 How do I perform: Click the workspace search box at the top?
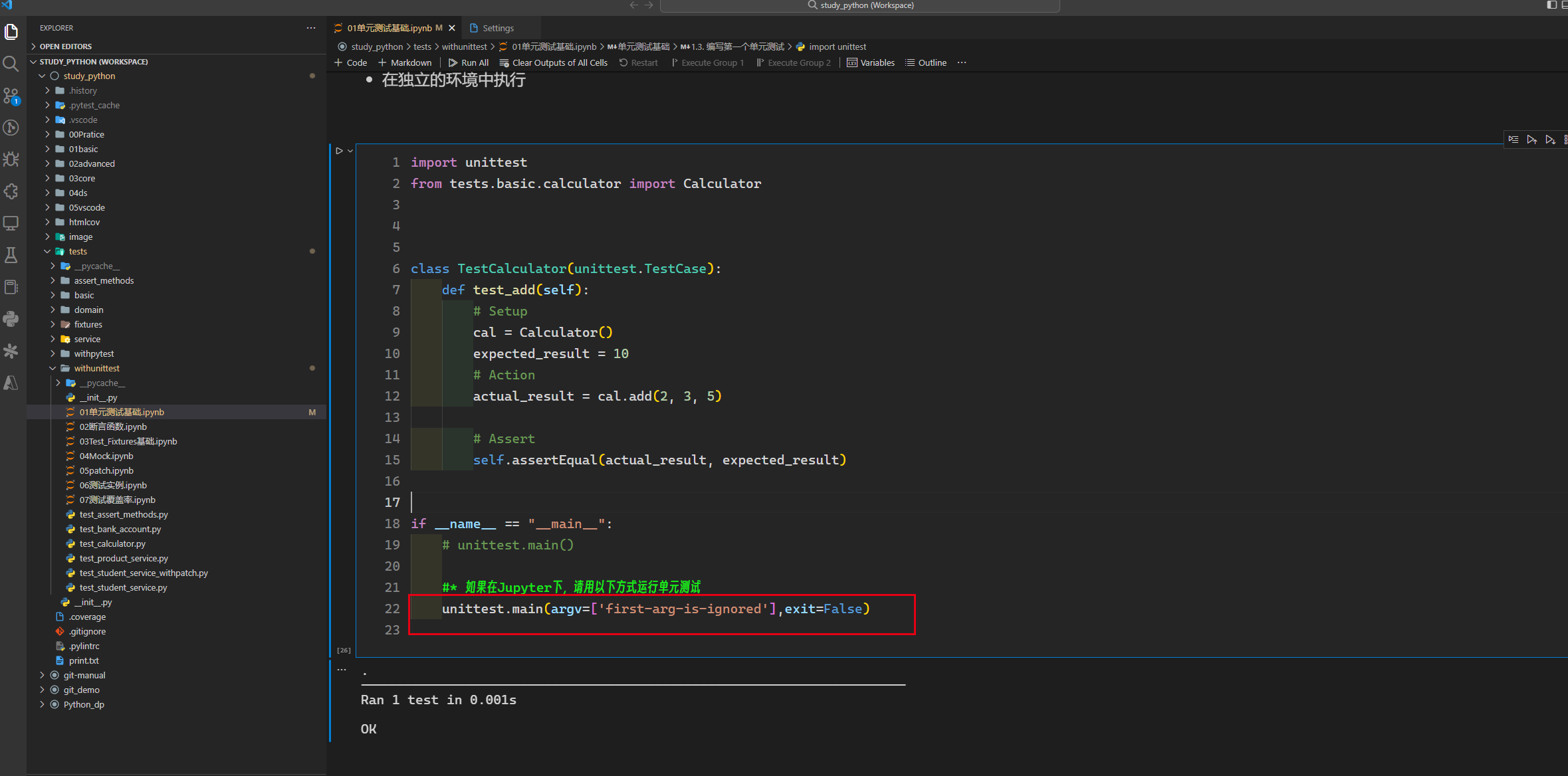point(860,5)
